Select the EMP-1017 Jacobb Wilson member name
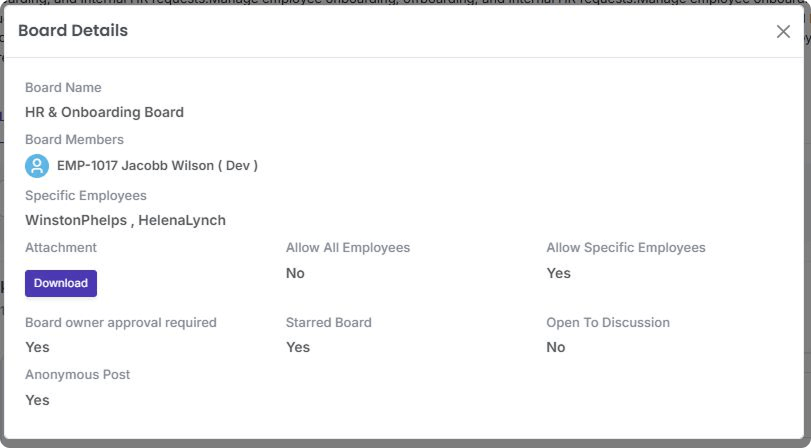The width and height of the screenshot is (811, 448). pyautogui.click(x=157, y=166)
